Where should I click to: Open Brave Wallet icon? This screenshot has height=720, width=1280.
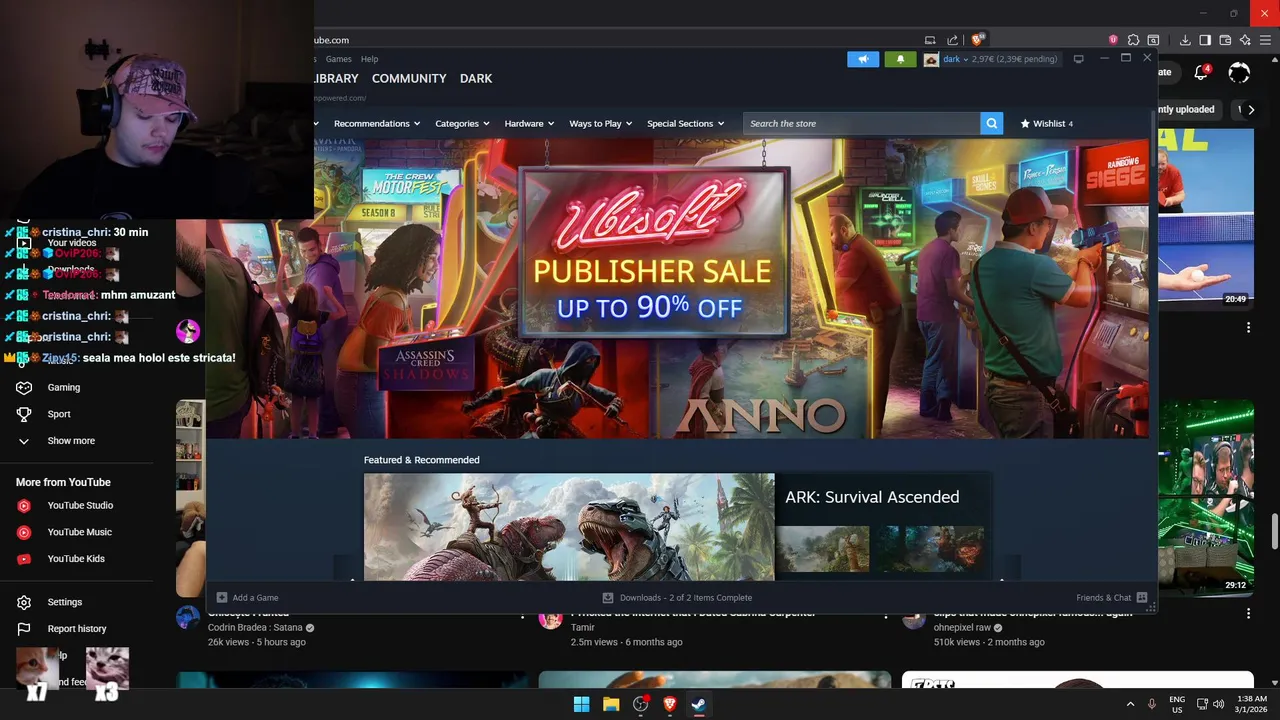1225,40
